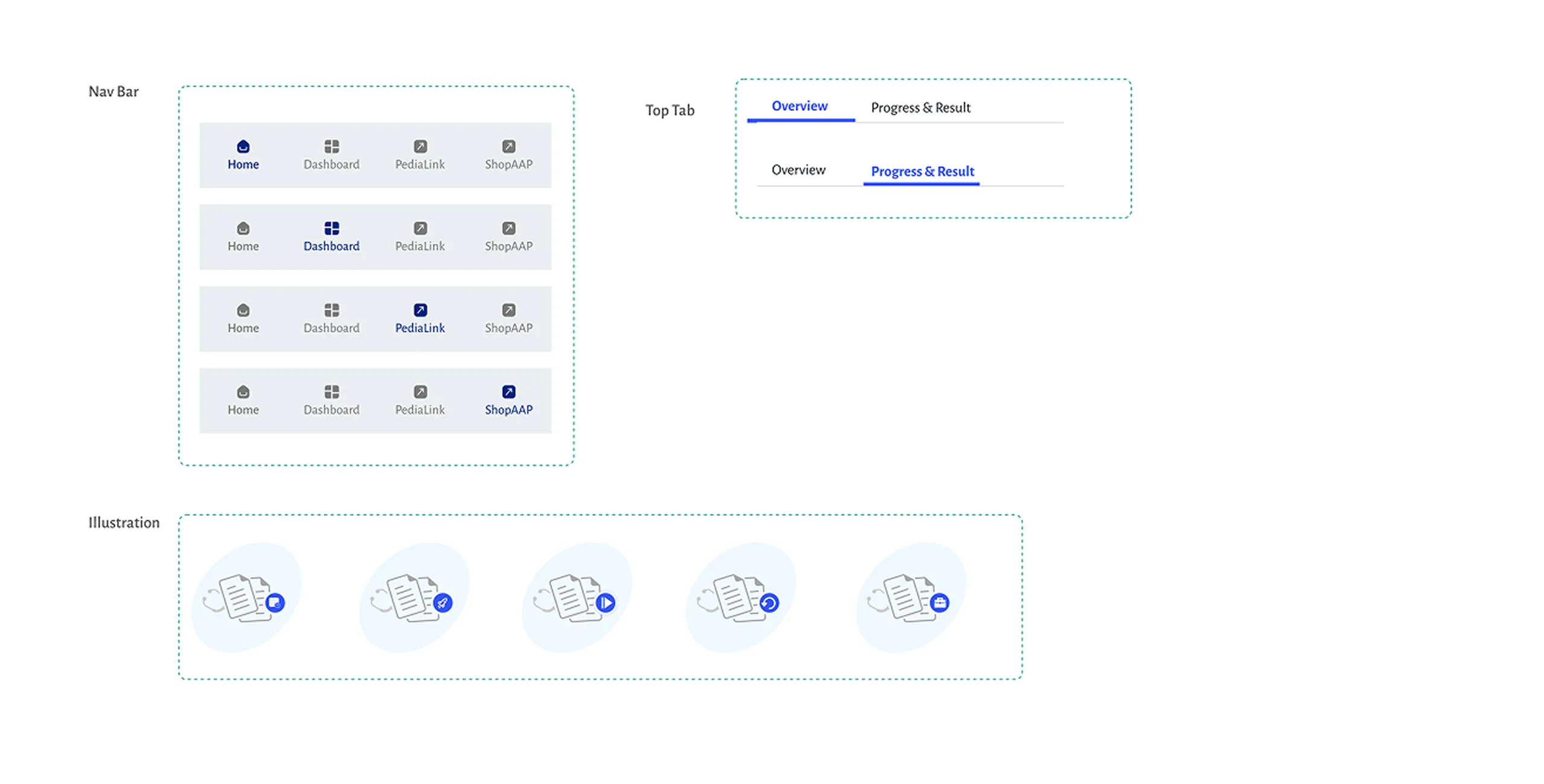Image resolution: width=1544 pixels, height=784 pixels.
Task: Click the blue PediaLink icon in the PediaLink-active nav bar
Action: pyautogui.click(x=420, y=310)
